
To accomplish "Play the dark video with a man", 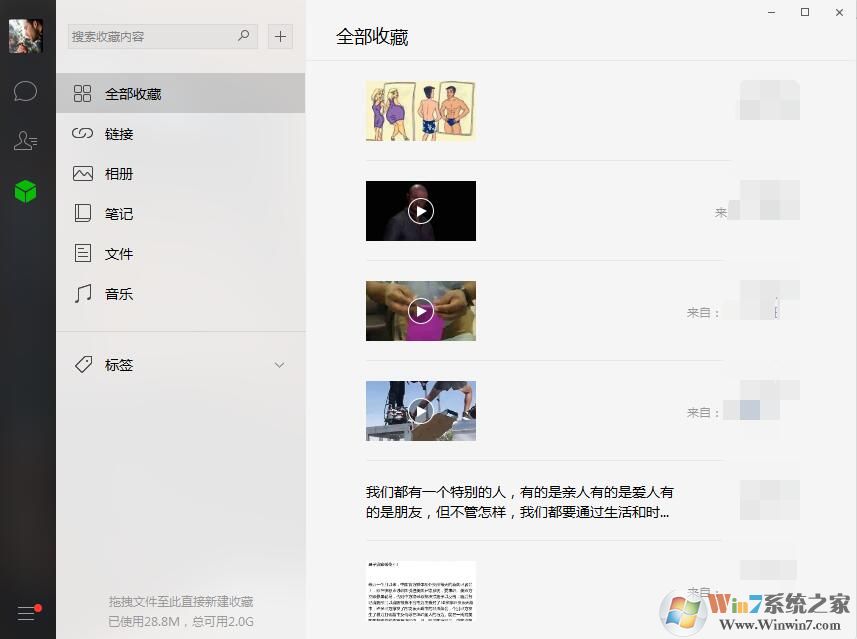I will click(x=421, y=211).
